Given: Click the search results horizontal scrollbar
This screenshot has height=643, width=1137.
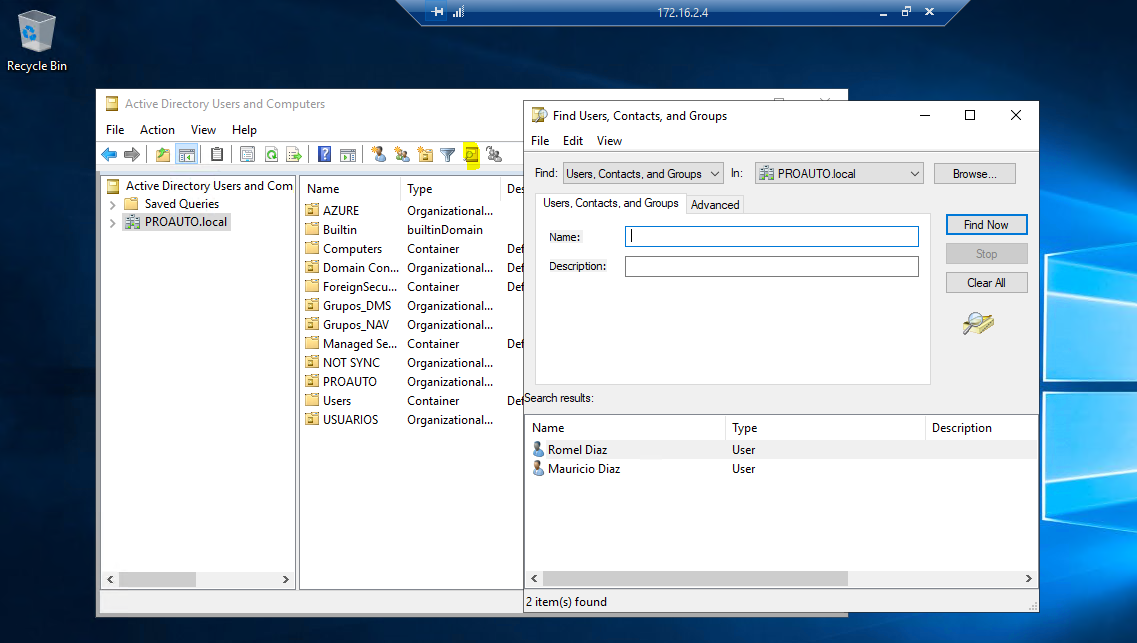Looking at the screenshot, I should pos(695,578).
